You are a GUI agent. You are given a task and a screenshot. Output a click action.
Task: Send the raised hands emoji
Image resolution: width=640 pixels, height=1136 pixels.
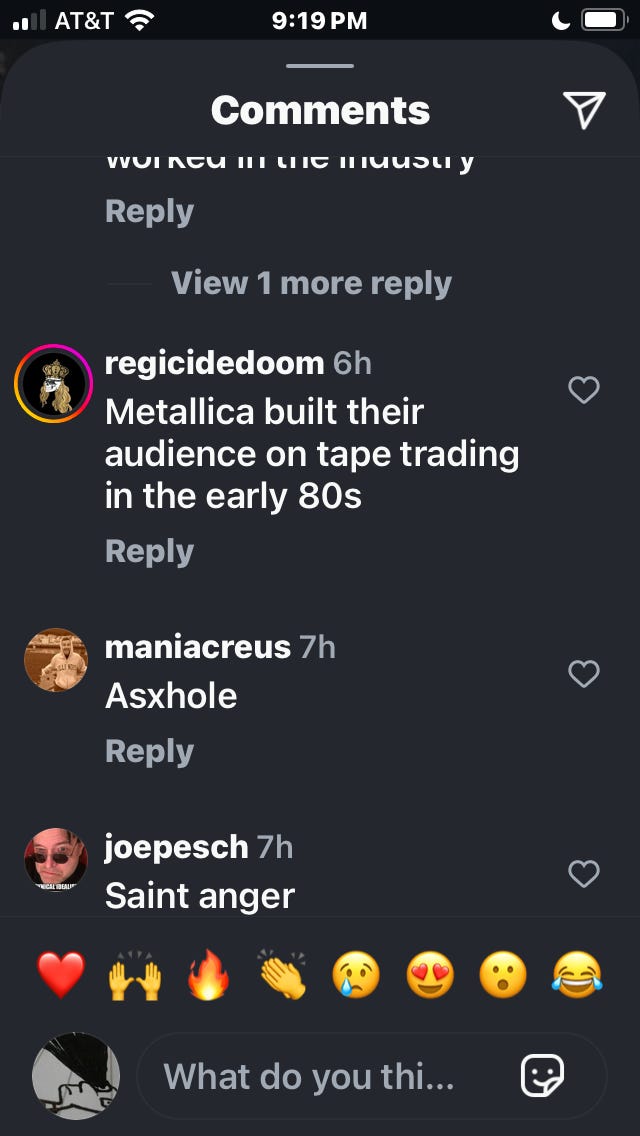coord(135,974)
